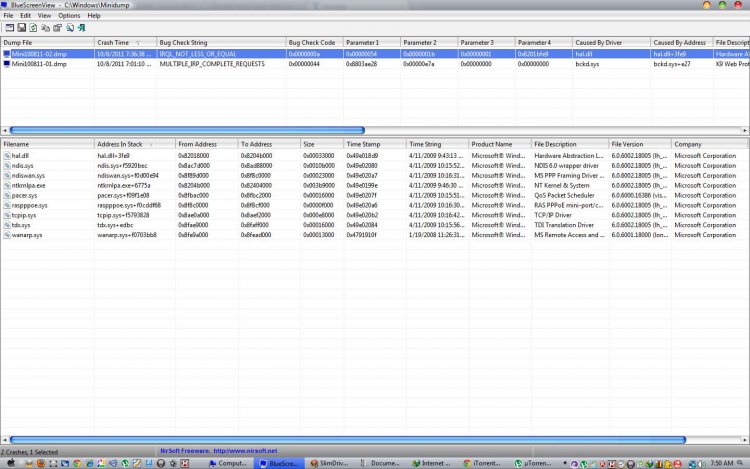Screen dimensions: 750x469
Task: Select ndiswan.sys row in lower pane
Action: [375, 176]
